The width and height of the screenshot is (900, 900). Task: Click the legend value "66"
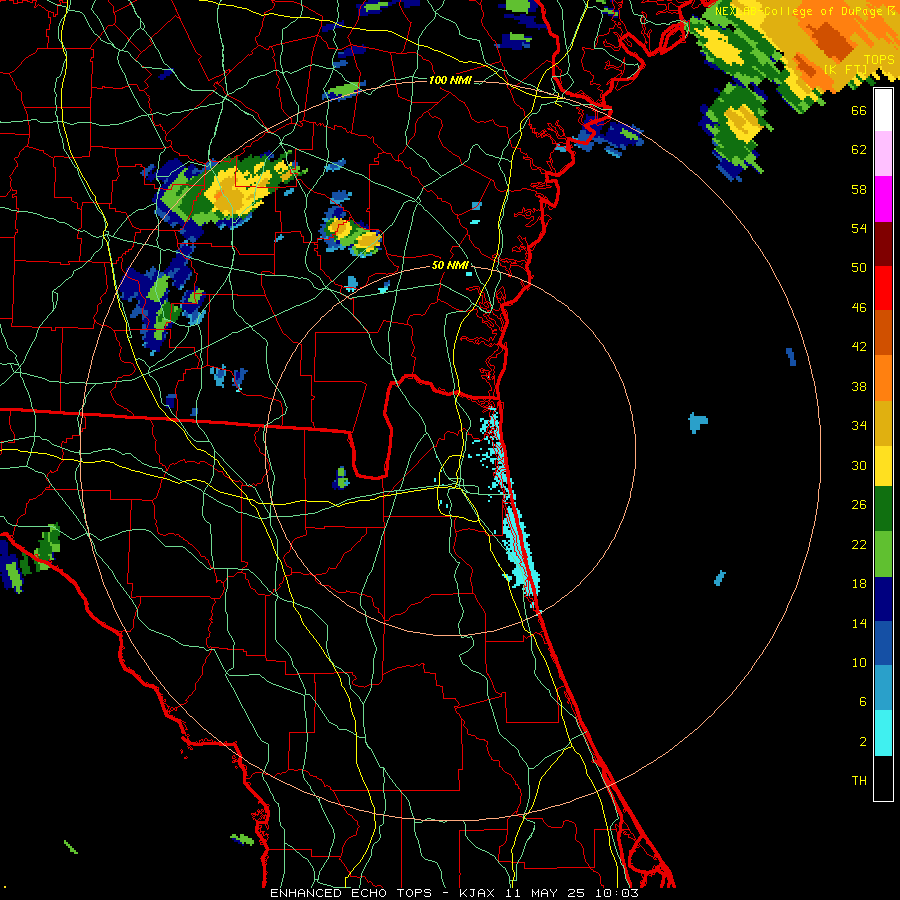coord(859,110)
